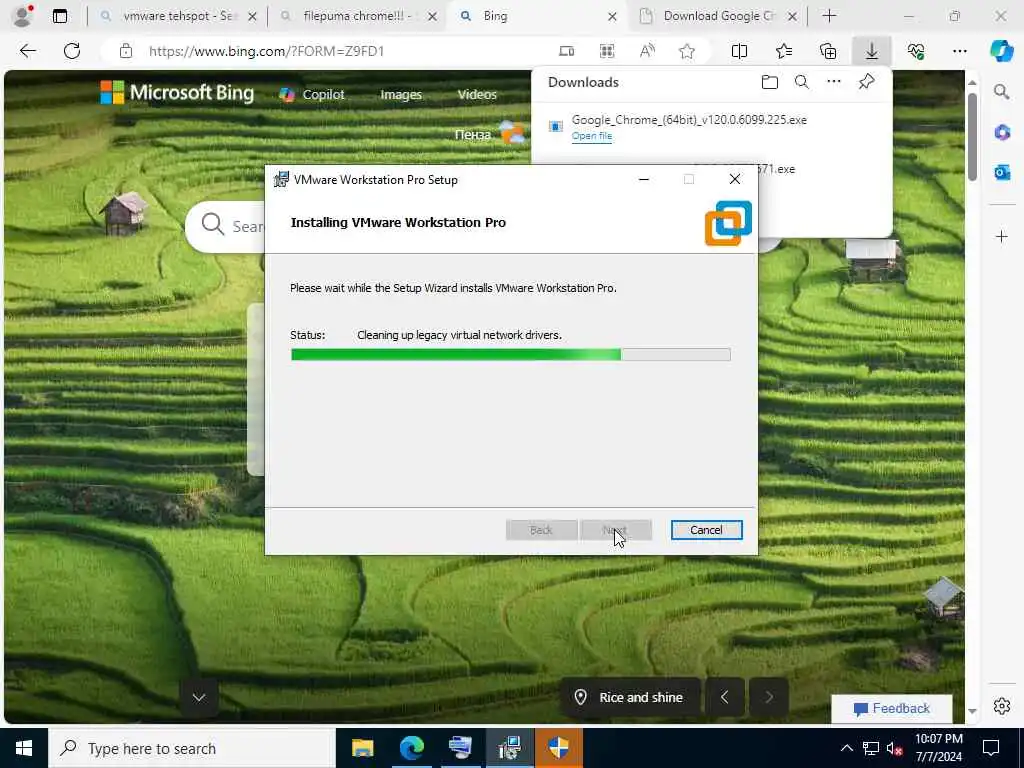Switch to the vmware tehspot tab

[176, 16]
